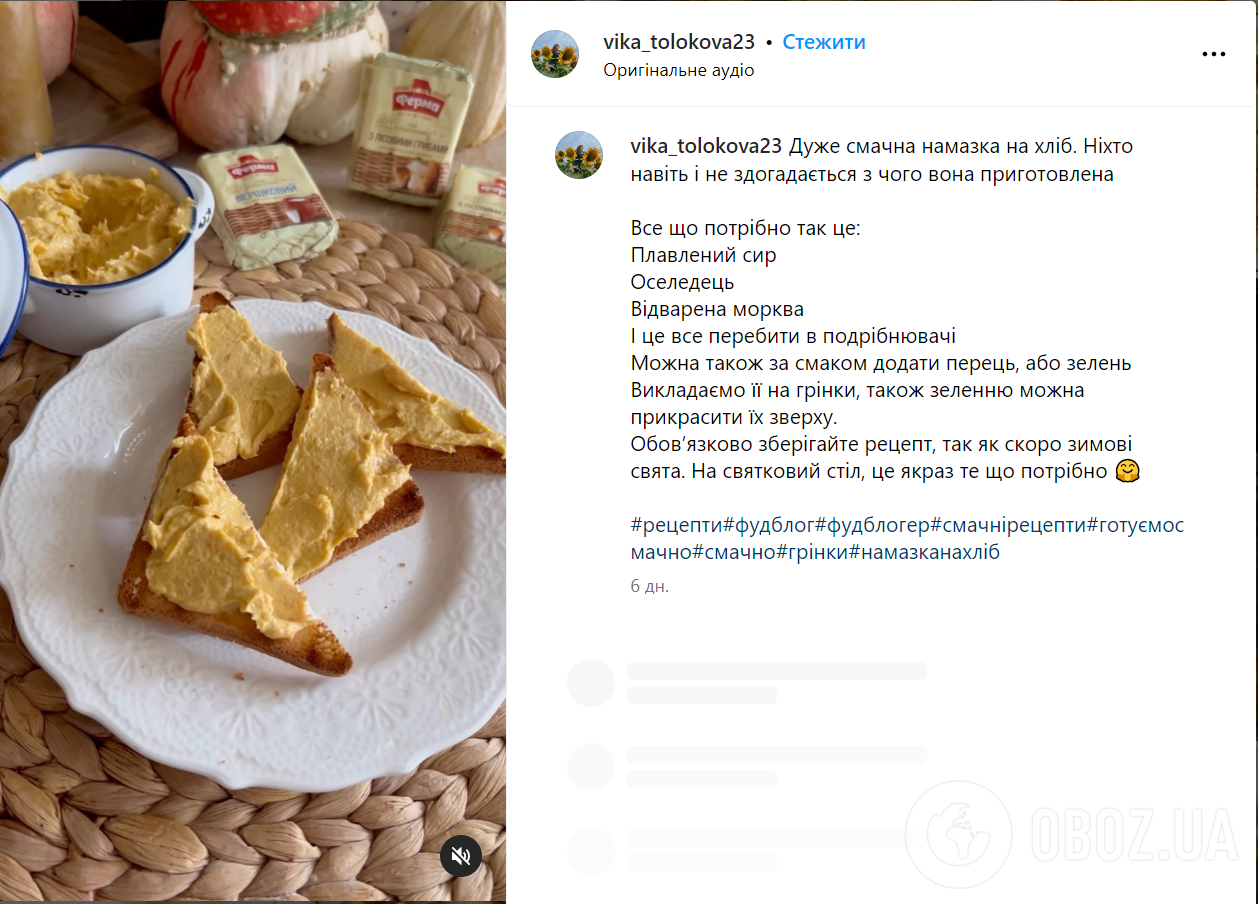Click the header sunflower profile avatar
The width and height of the screenshot is (1258, 904).
(x=555, y=54)
